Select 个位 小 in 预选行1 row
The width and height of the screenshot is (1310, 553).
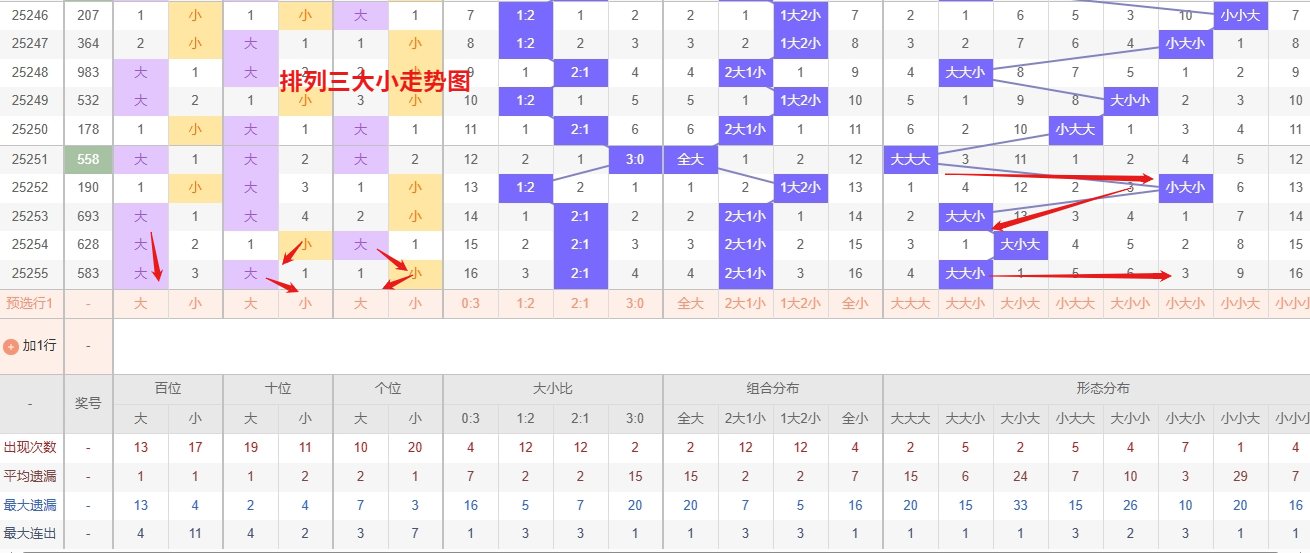click(415, 303)
